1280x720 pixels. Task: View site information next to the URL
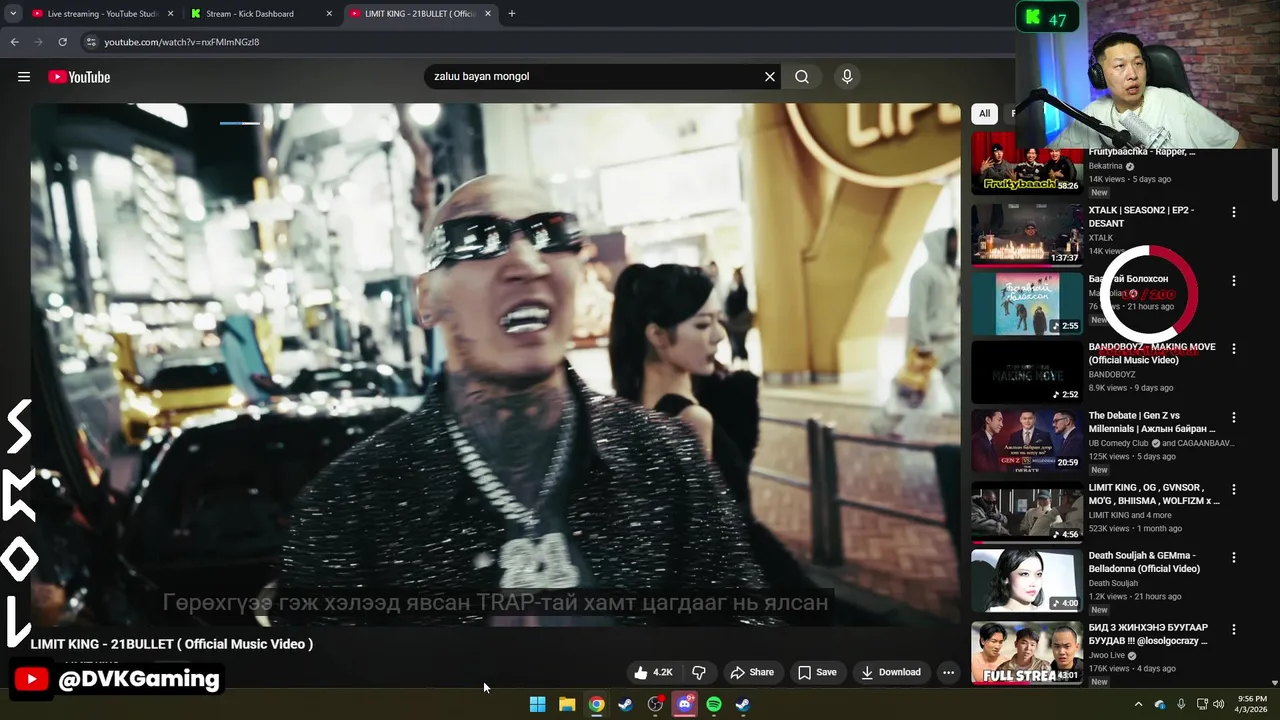pyautogui.click(x=91, y=42)
